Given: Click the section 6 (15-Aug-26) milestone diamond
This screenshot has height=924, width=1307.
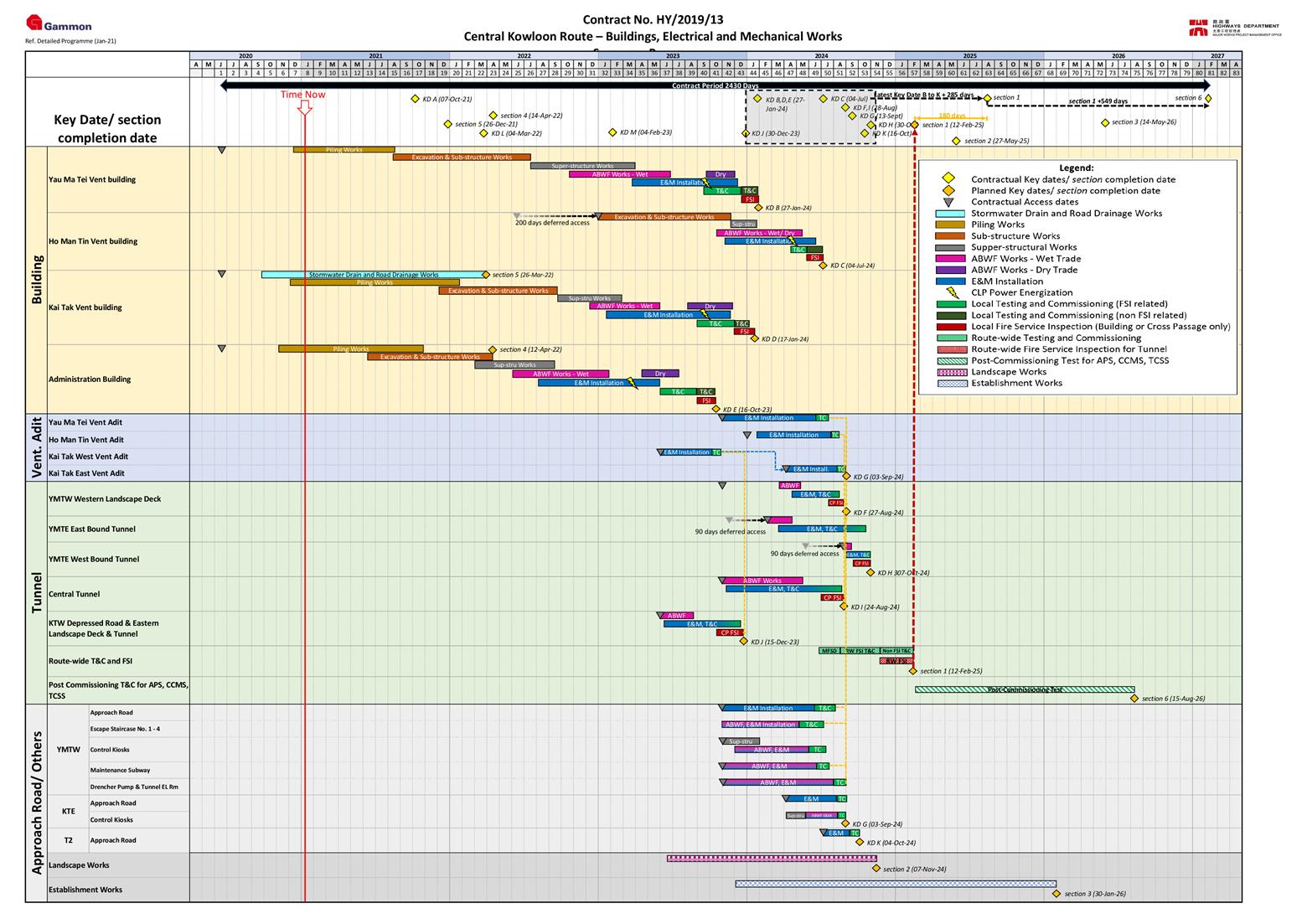Looking at the screenshot, I should point(1134,698).
